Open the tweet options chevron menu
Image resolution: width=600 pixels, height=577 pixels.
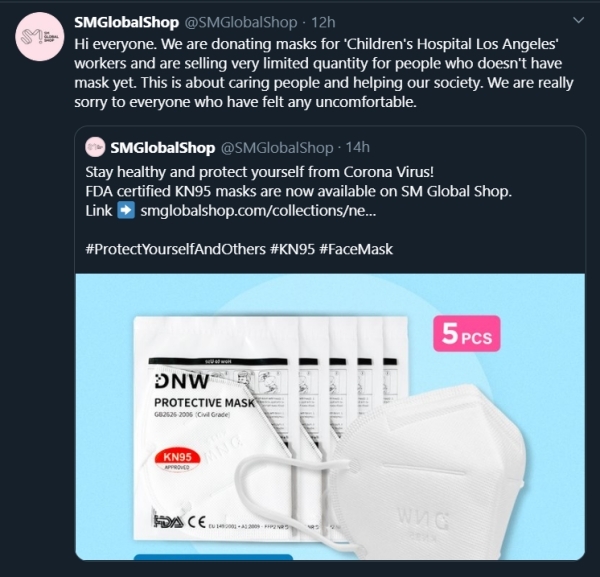point(577,20)
